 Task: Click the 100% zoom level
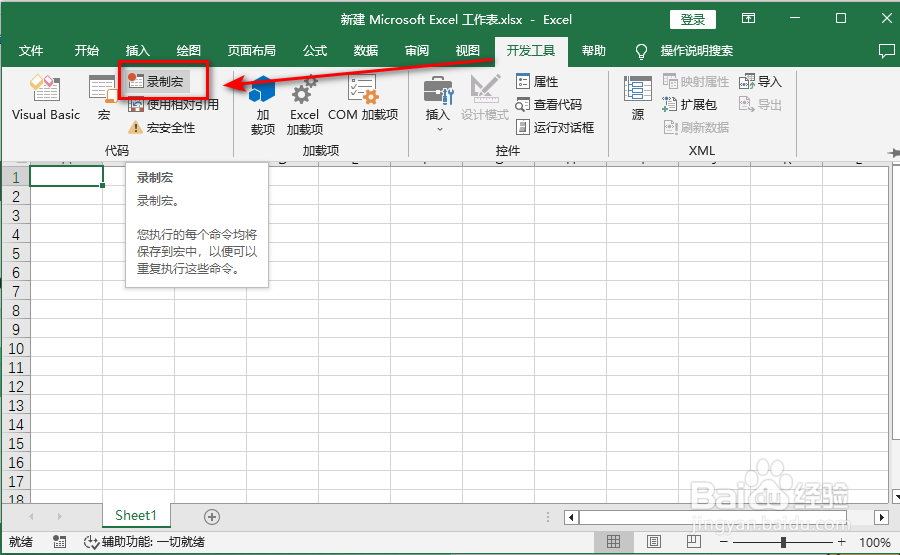pyautogui.click(x=875, y=542)
